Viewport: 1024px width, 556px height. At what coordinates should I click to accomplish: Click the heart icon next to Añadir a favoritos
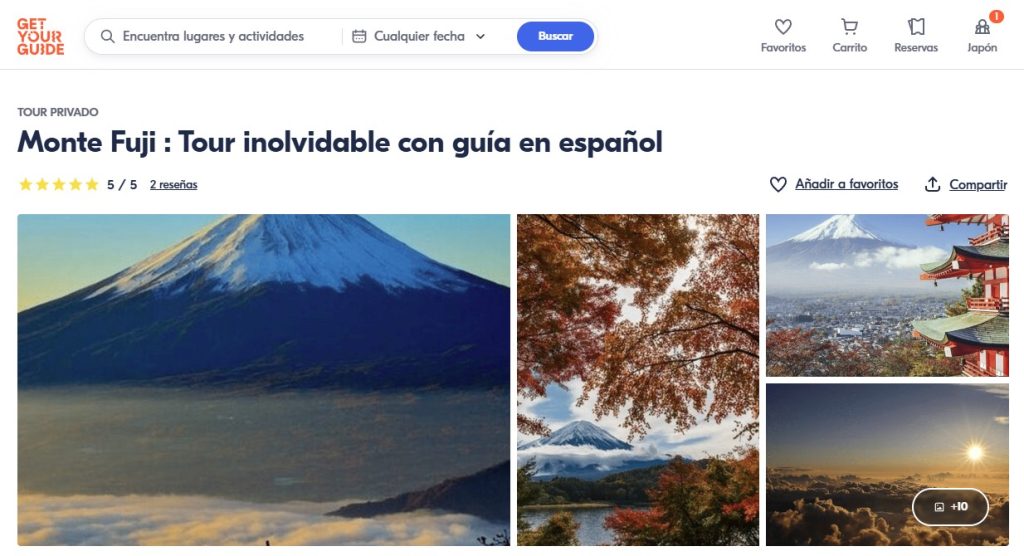click(778, 185)
